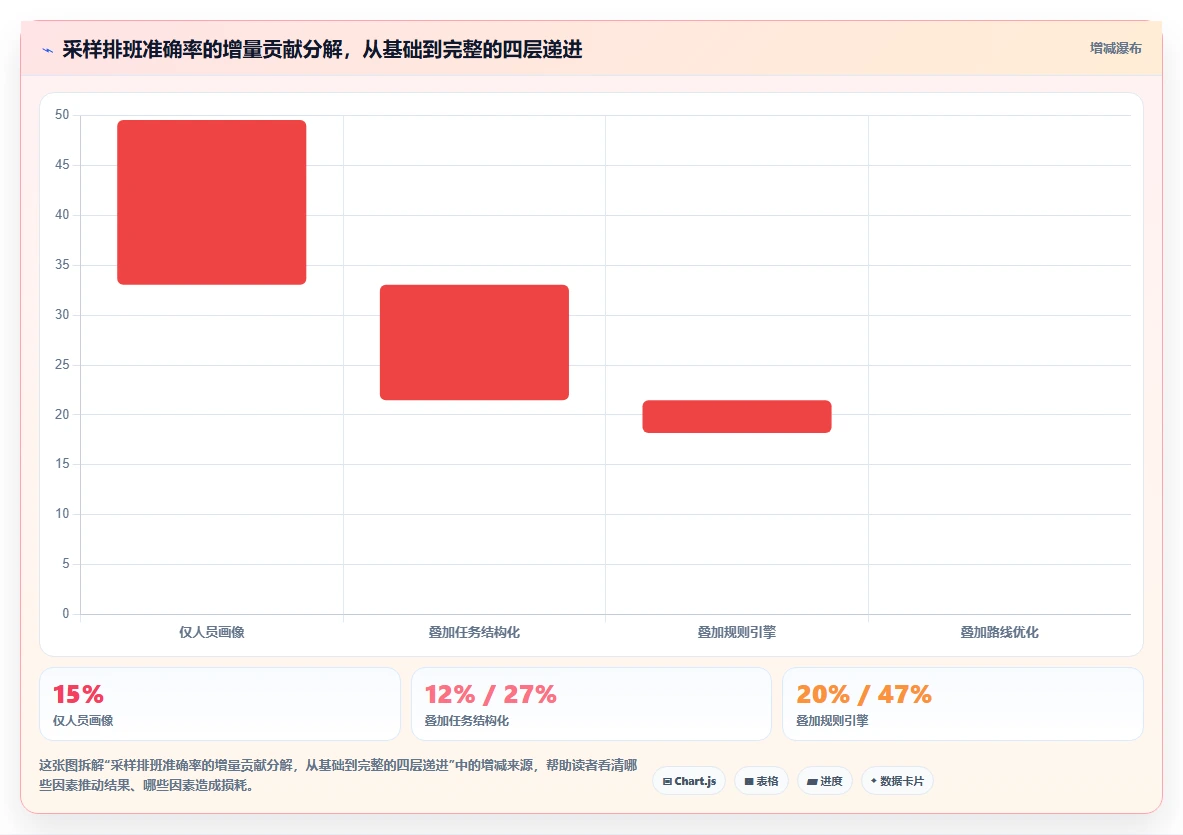Click the Chart.js tag
Screen dimensions: 1183x835
689,781
